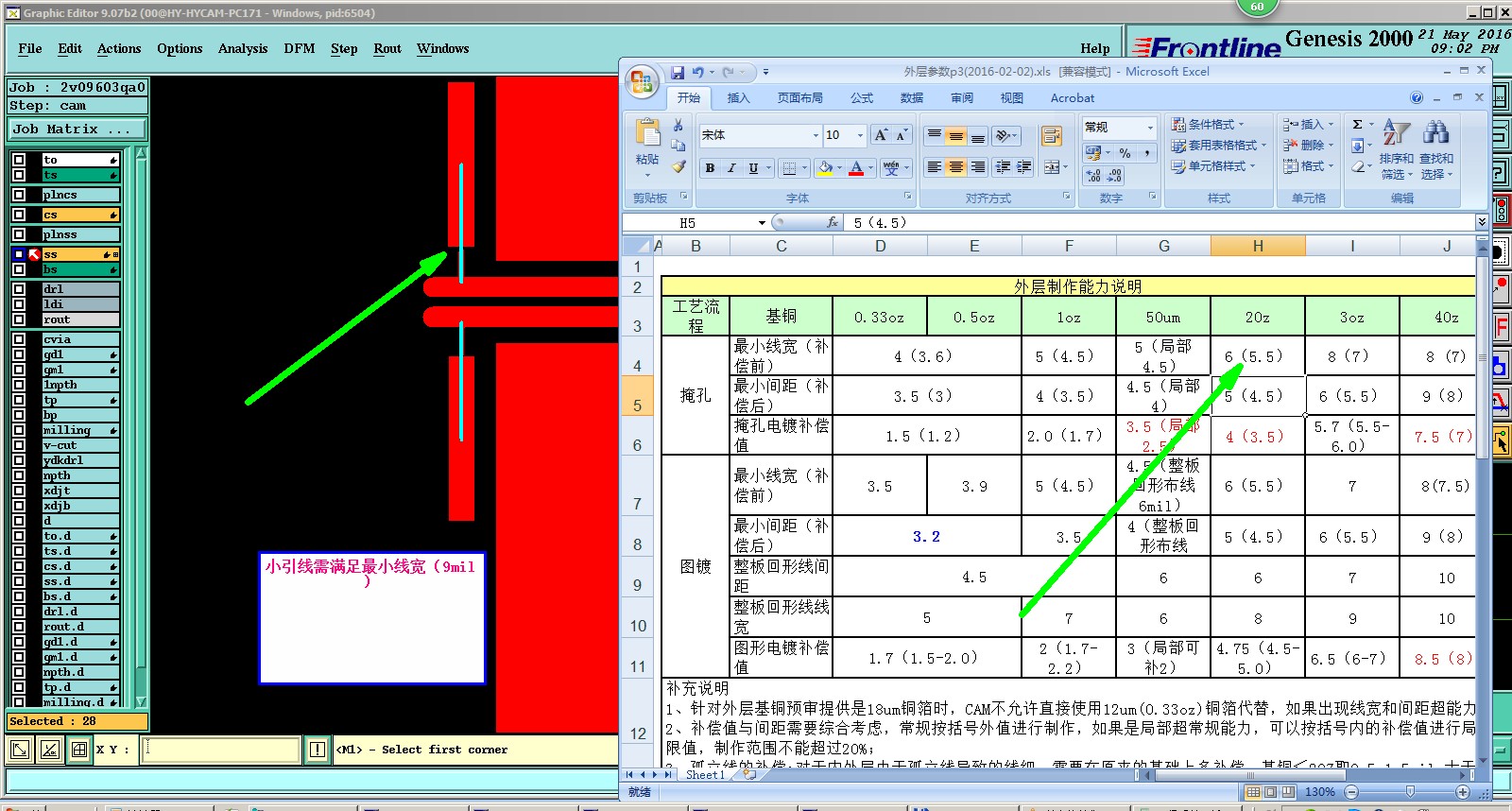Toggle visibility checkbox for layer cs

19,215
